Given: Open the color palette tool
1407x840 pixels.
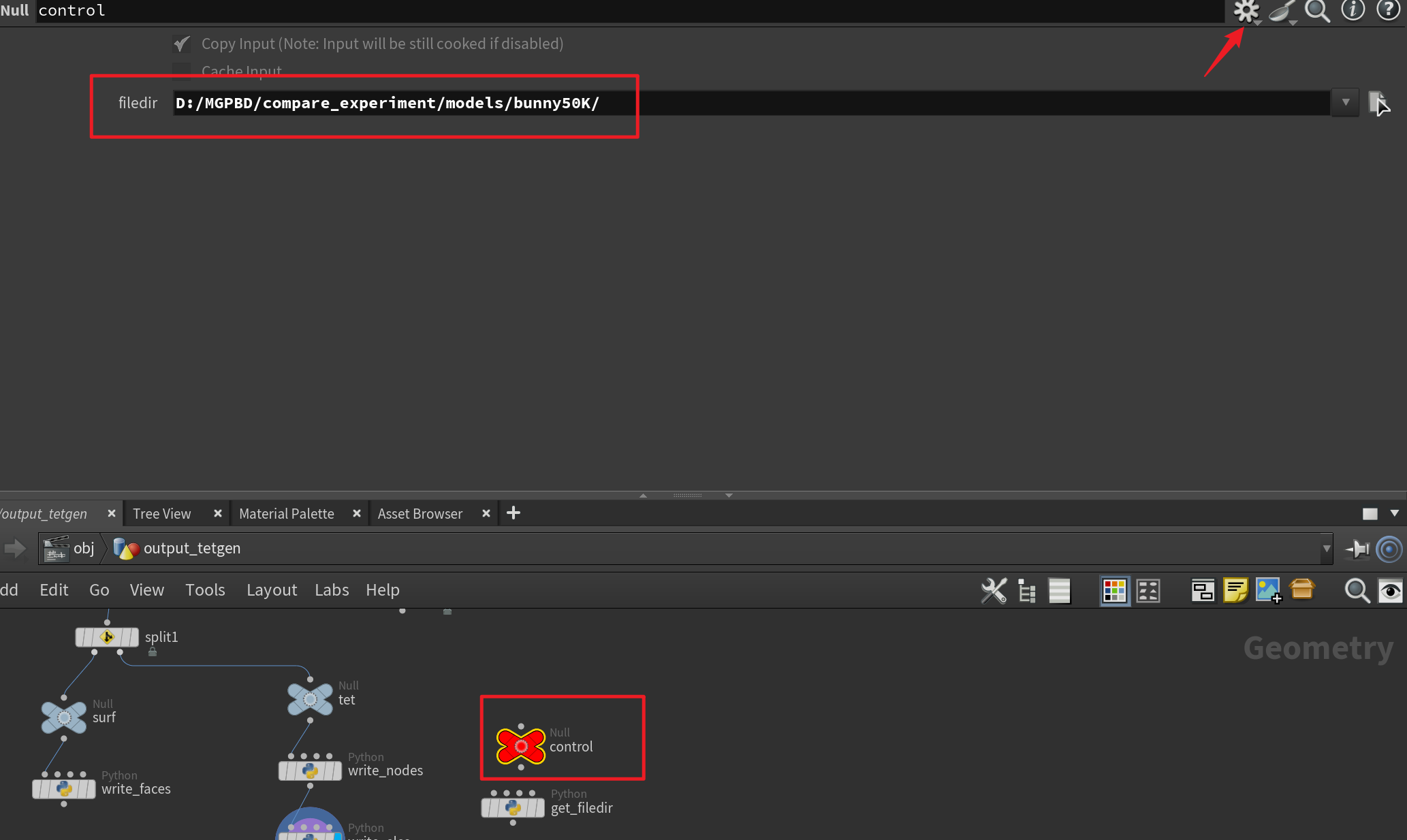Looking at the screenshot, I should pos(1114,590).
